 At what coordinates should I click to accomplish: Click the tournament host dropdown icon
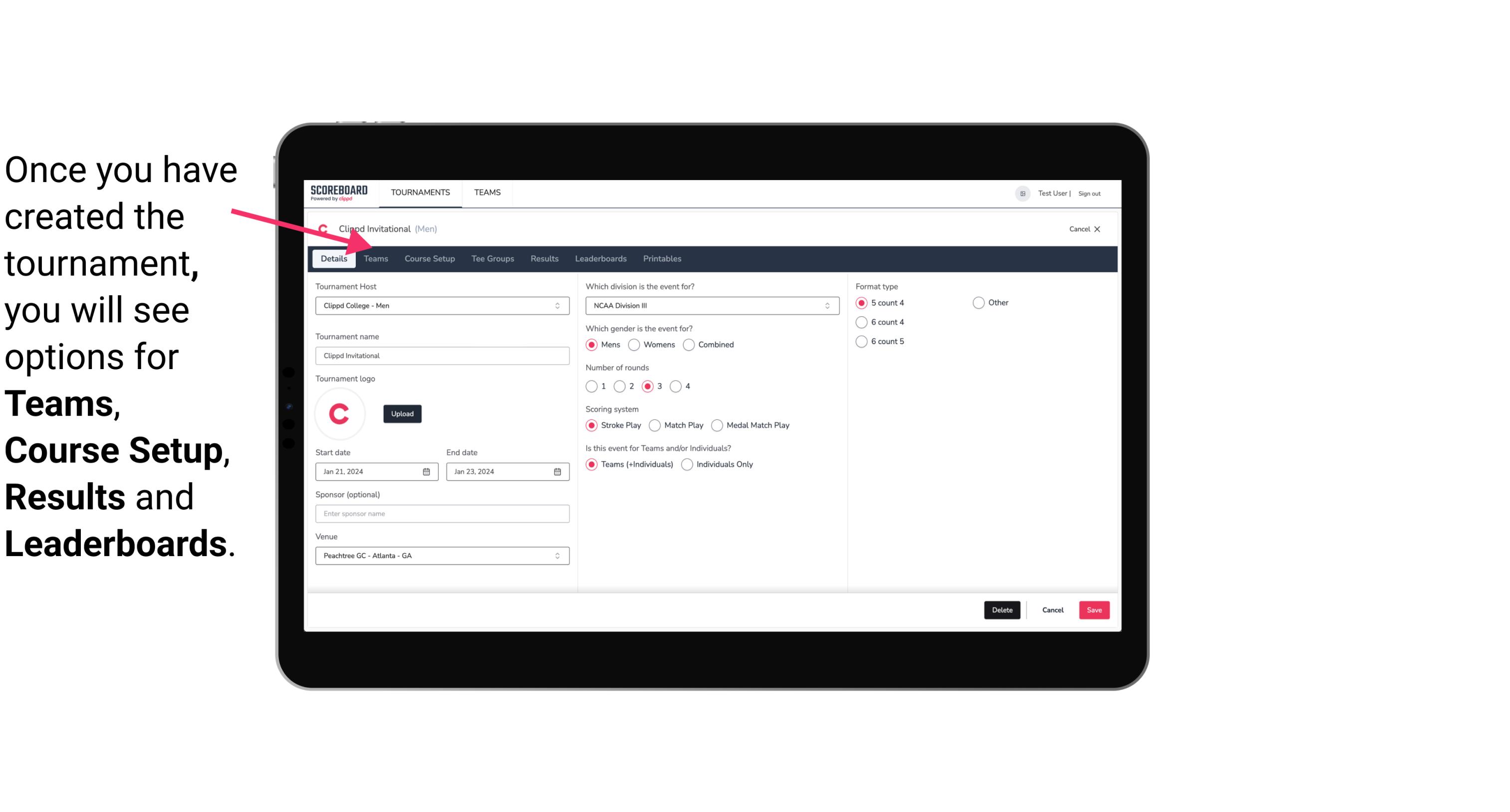pos(559,305)
